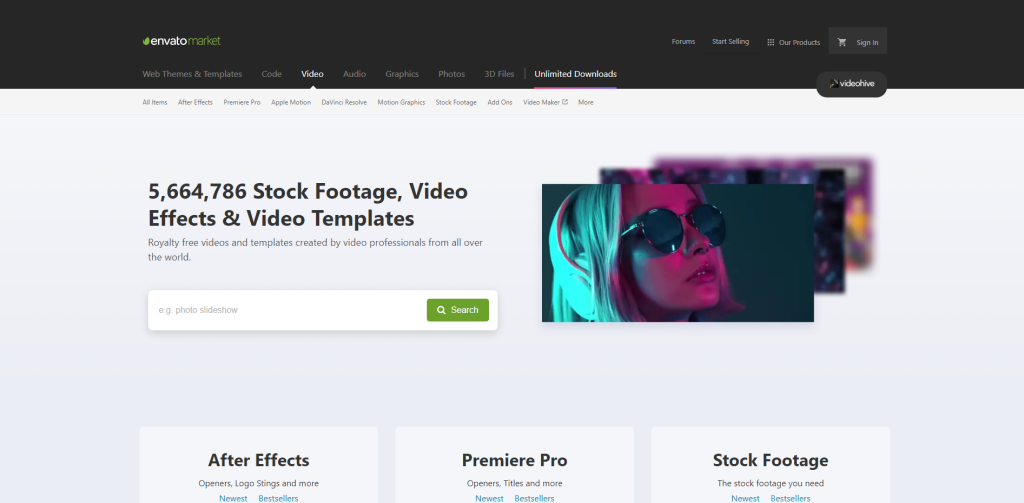
Task: Choose Stock Footage in the submenu bar
Action: pos(456,103)
